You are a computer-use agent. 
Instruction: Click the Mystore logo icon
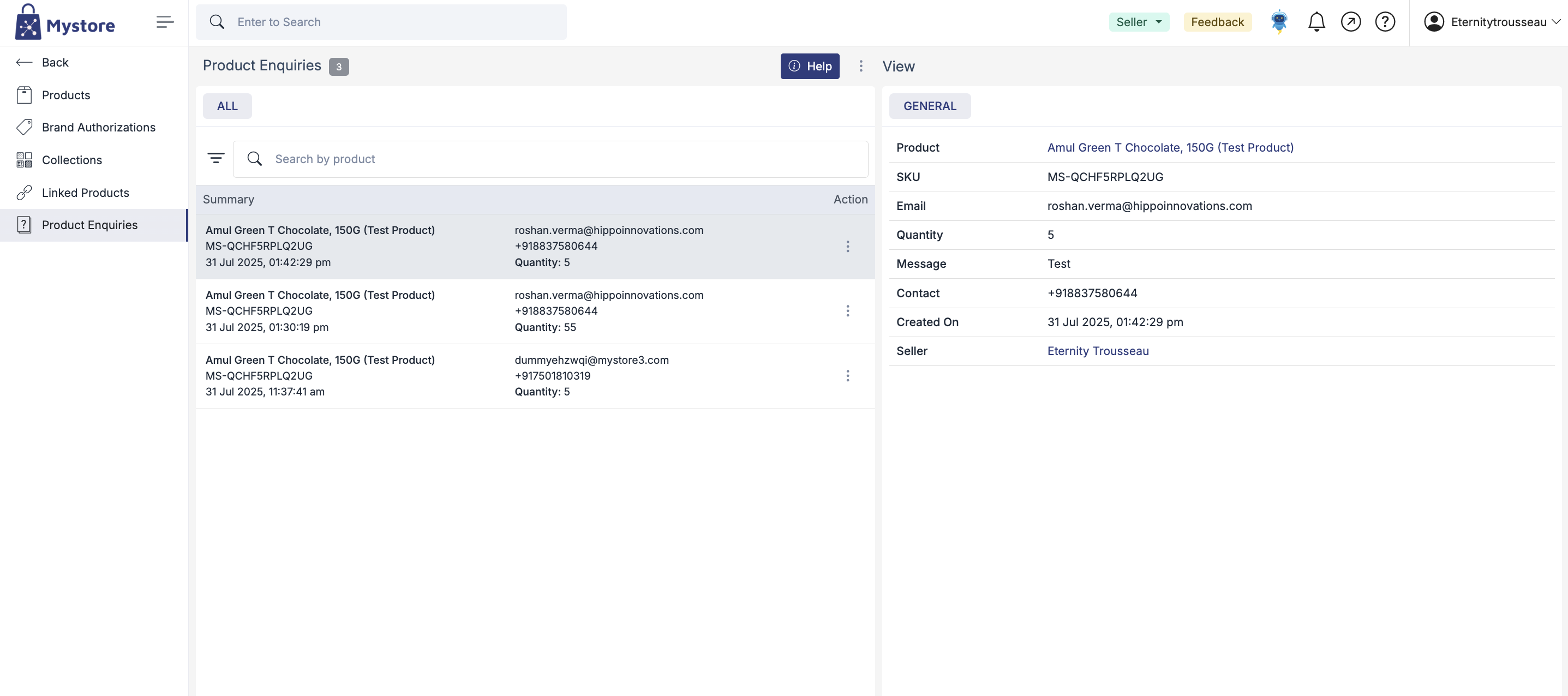[x=28, y=22]
